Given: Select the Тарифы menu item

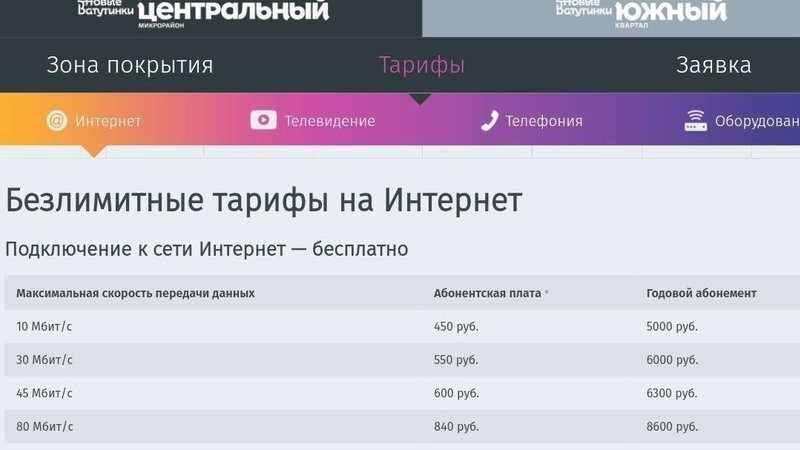Looking at the screenshot, I should point(421,65).
